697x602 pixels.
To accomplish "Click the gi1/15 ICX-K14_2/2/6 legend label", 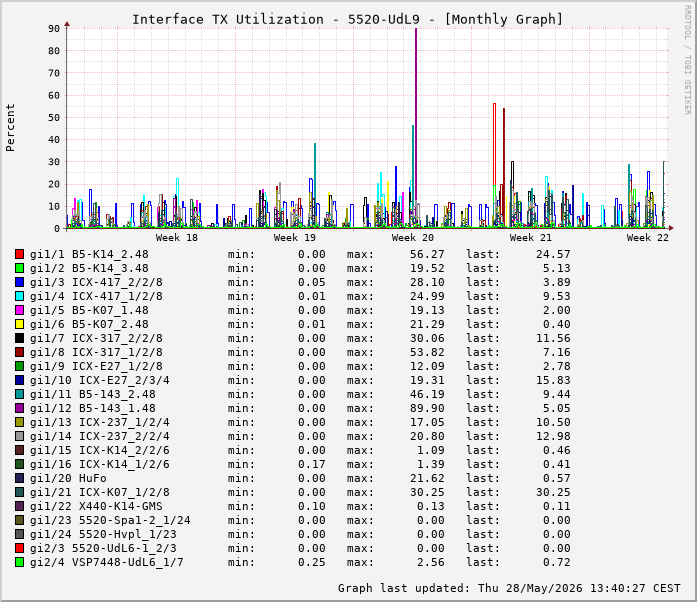I will [x=100, y=450].
